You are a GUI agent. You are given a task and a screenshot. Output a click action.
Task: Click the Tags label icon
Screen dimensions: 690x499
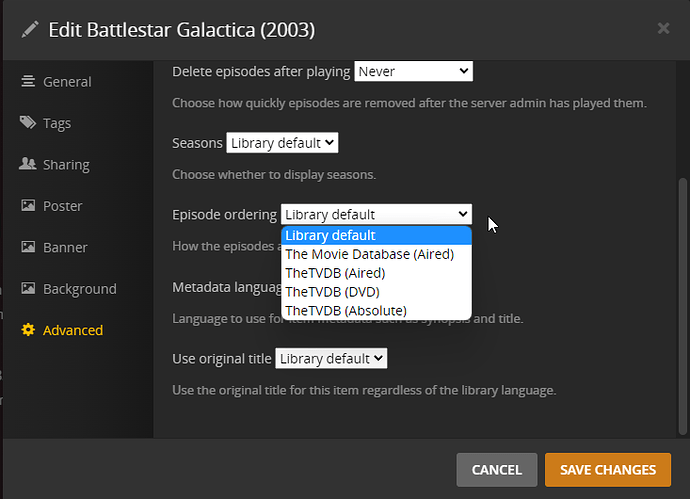(x=28, y=122)
